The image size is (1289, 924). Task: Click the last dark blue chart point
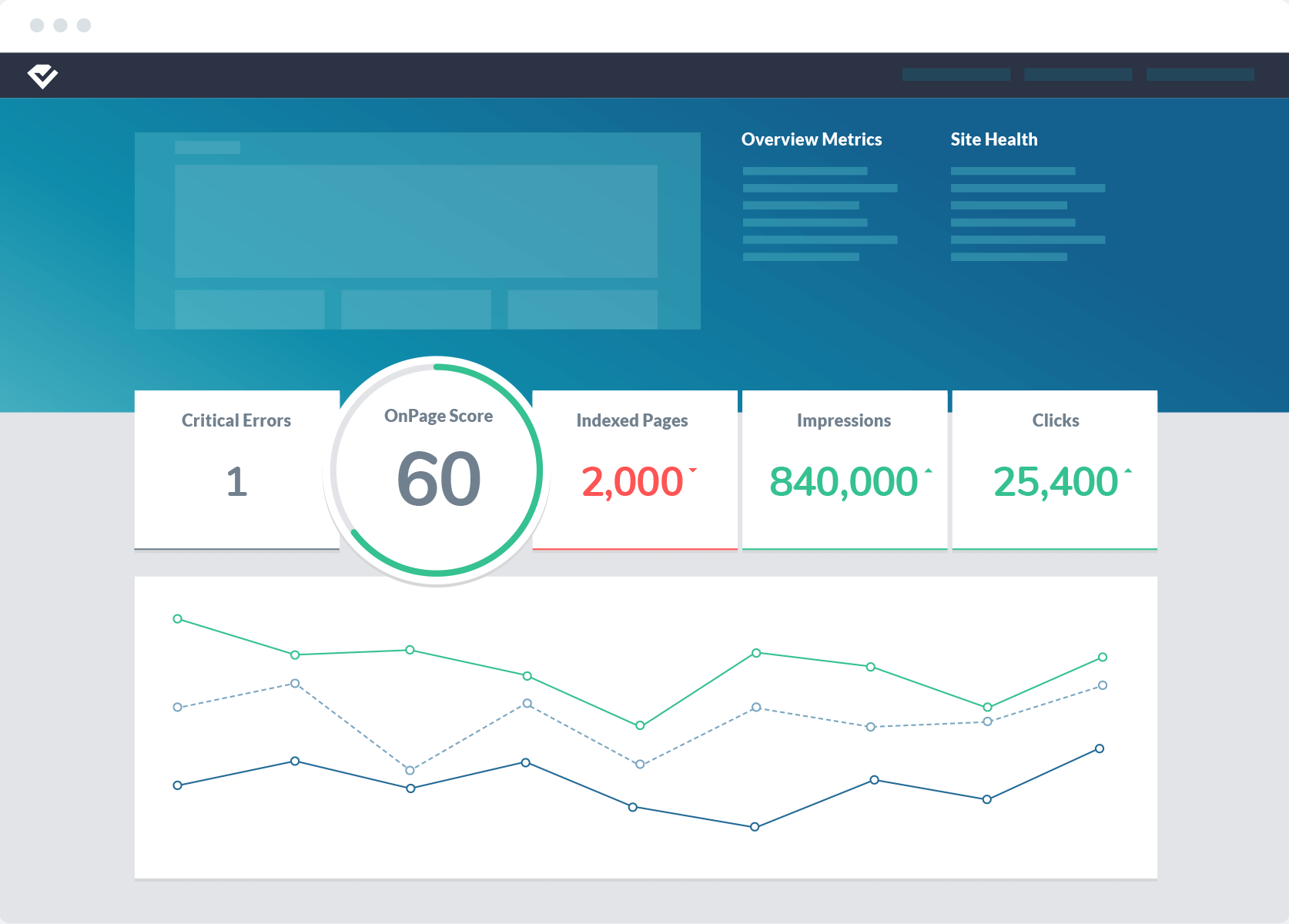coord(1100,748)
